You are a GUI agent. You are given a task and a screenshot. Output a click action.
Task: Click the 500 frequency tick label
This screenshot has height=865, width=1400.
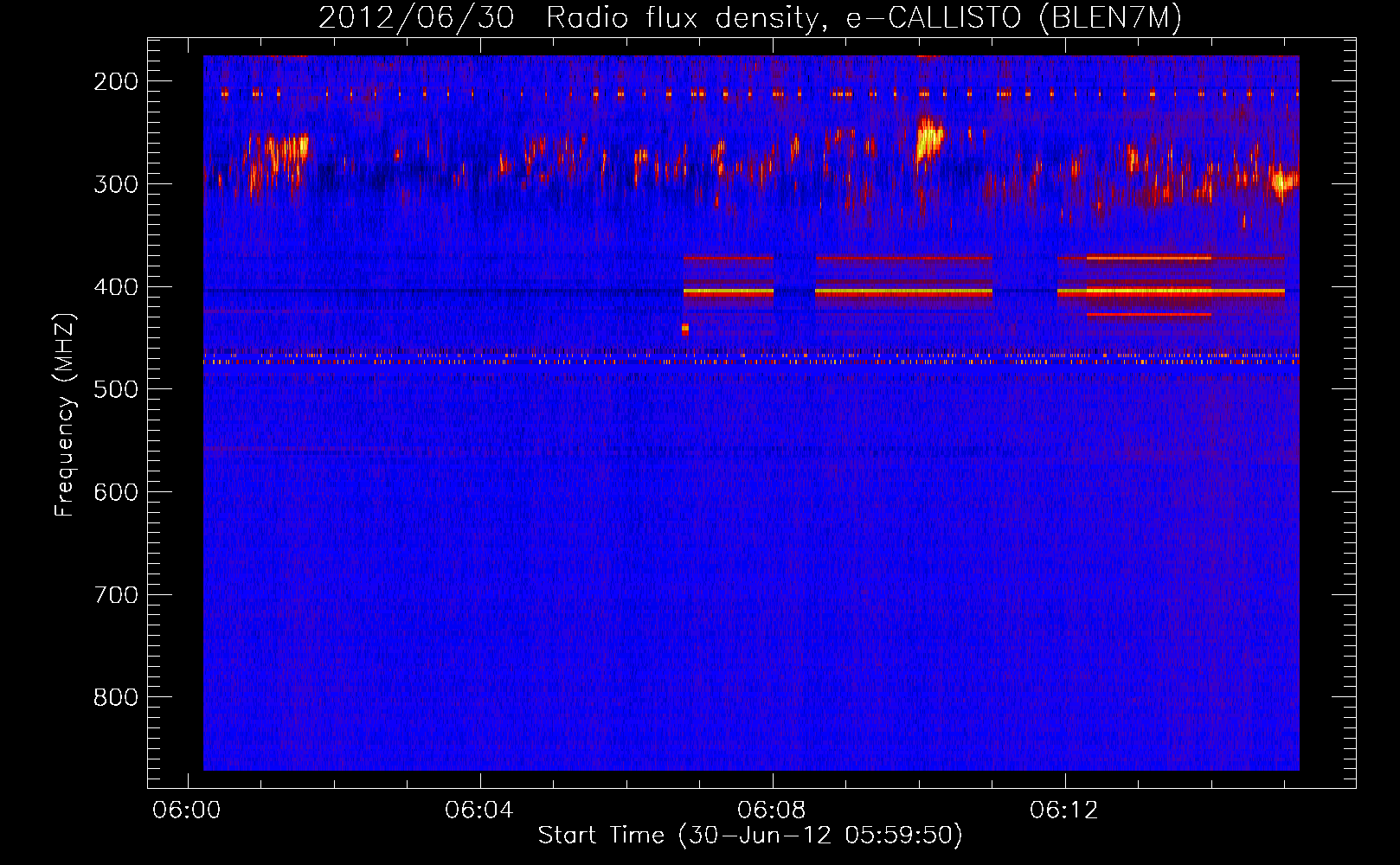coord(116,389)
